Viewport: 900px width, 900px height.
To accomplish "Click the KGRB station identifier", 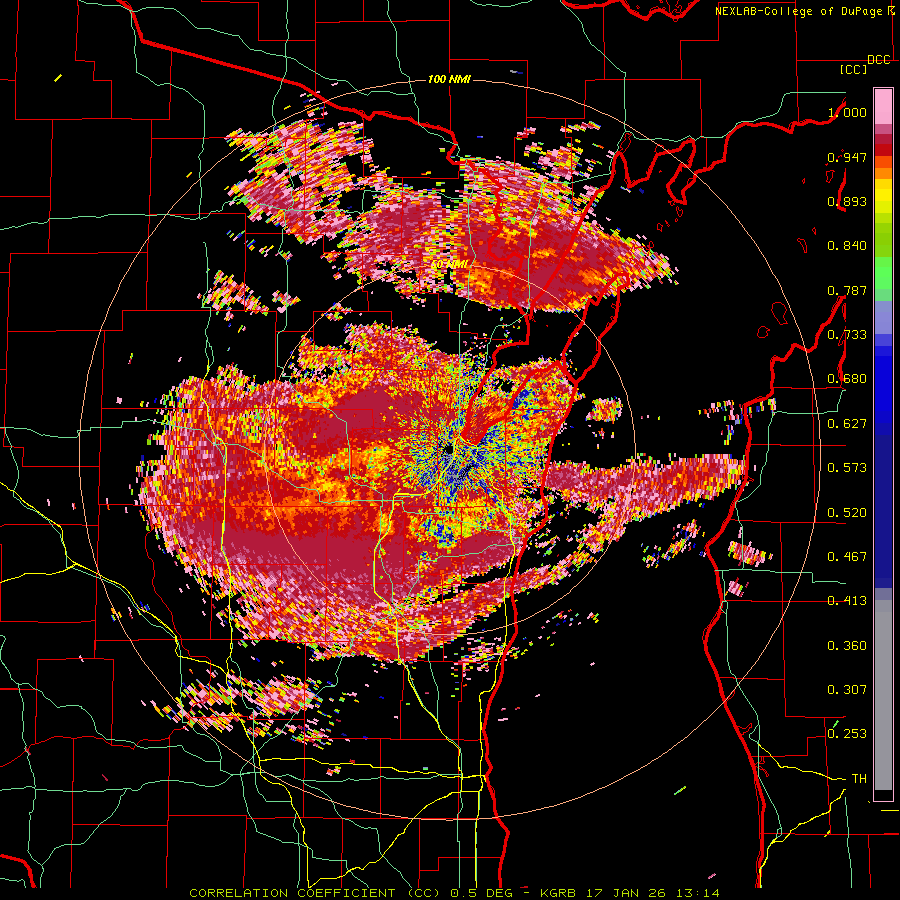I will [558, 893].
